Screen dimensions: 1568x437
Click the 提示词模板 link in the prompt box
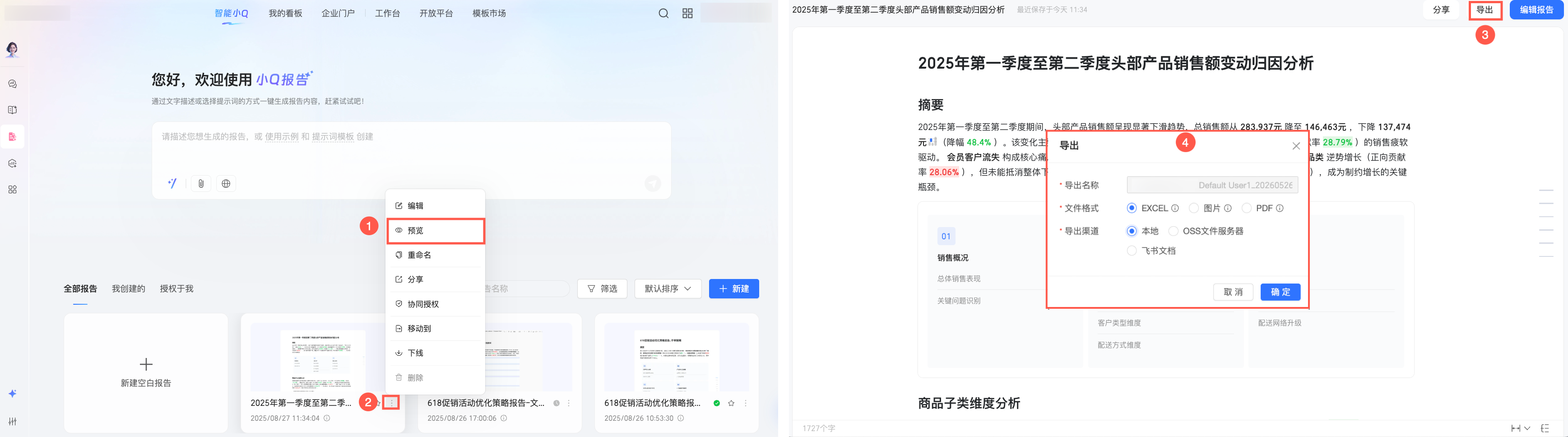(x=333, y=137)
